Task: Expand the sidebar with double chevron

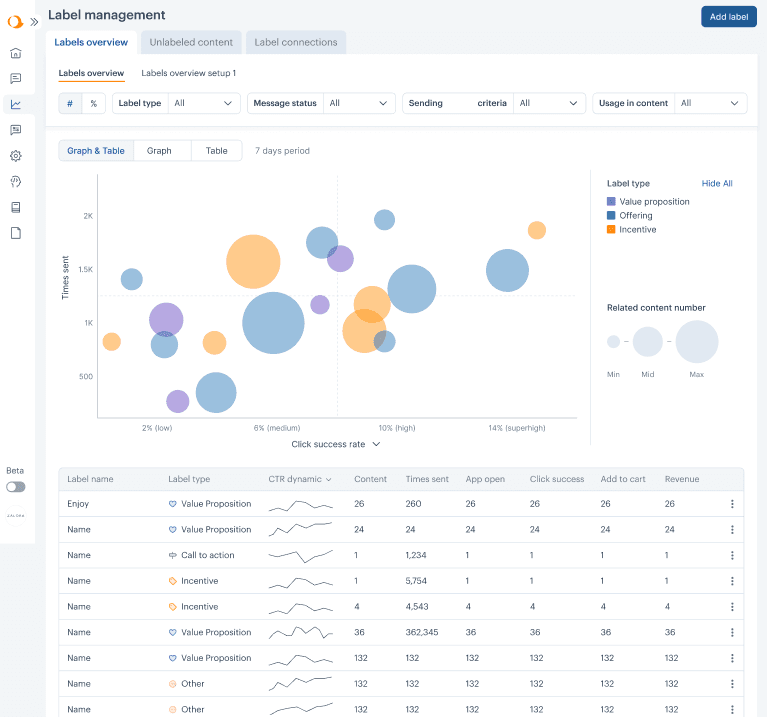Action: click(x=34, y=22)
